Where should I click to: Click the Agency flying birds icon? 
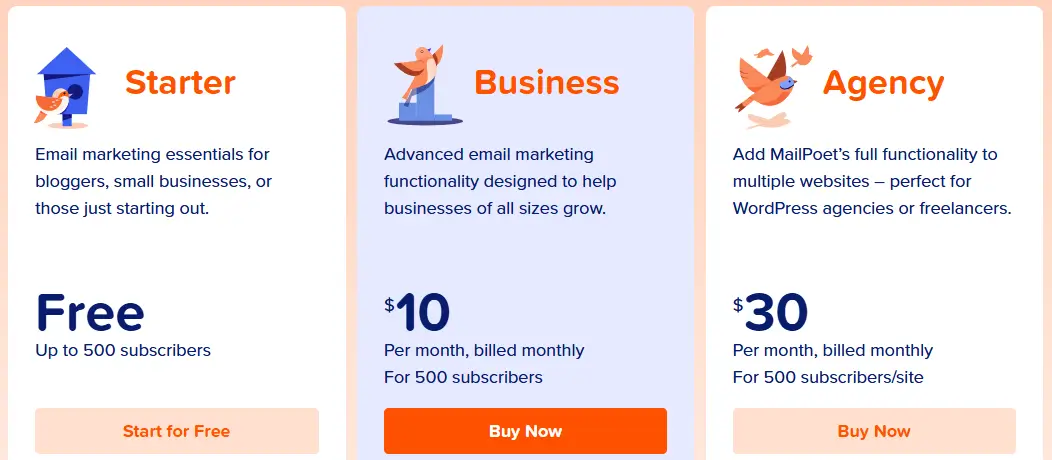[x=774, y=87]
